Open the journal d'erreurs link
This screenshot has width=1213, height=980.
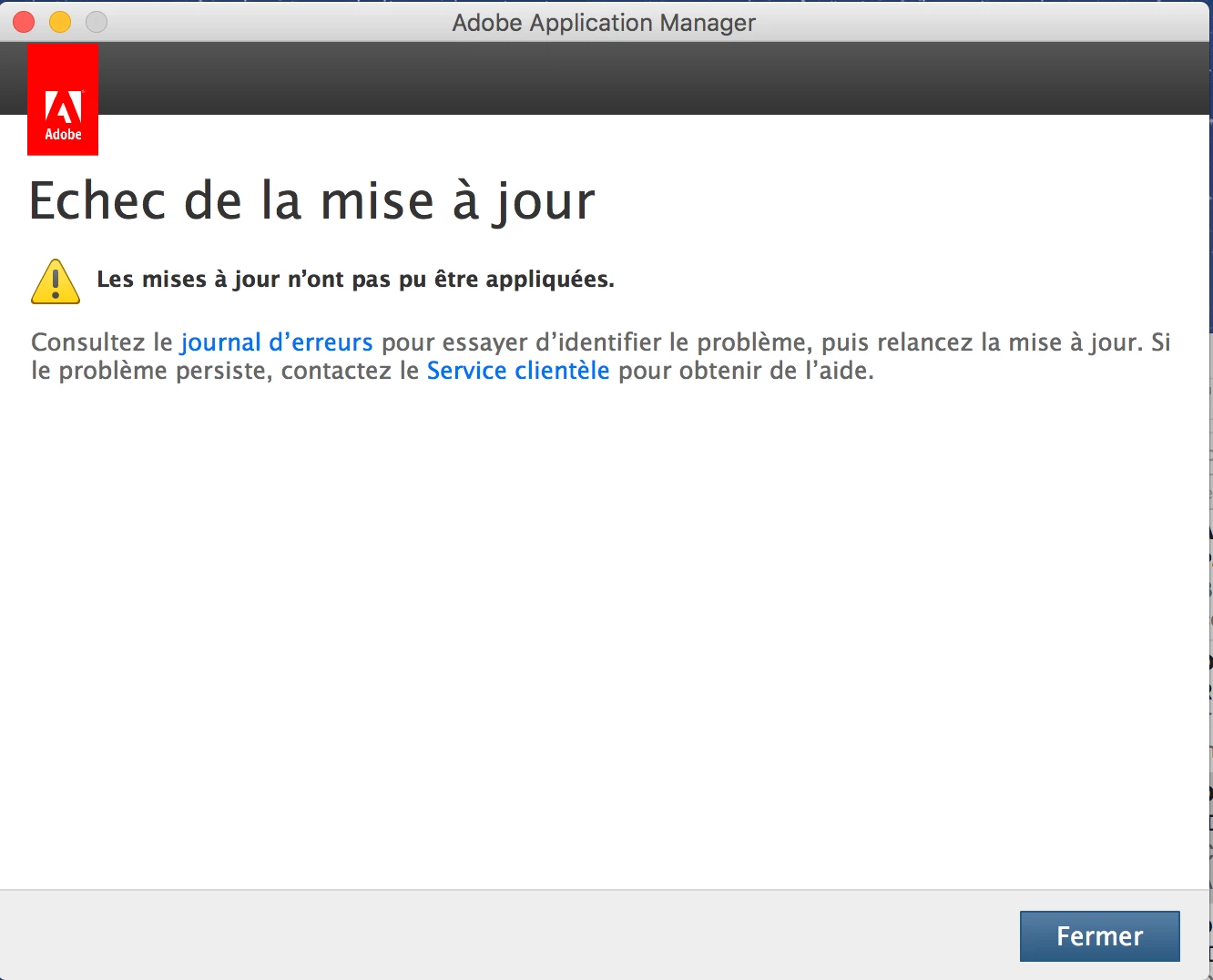(x=277, y=342)
